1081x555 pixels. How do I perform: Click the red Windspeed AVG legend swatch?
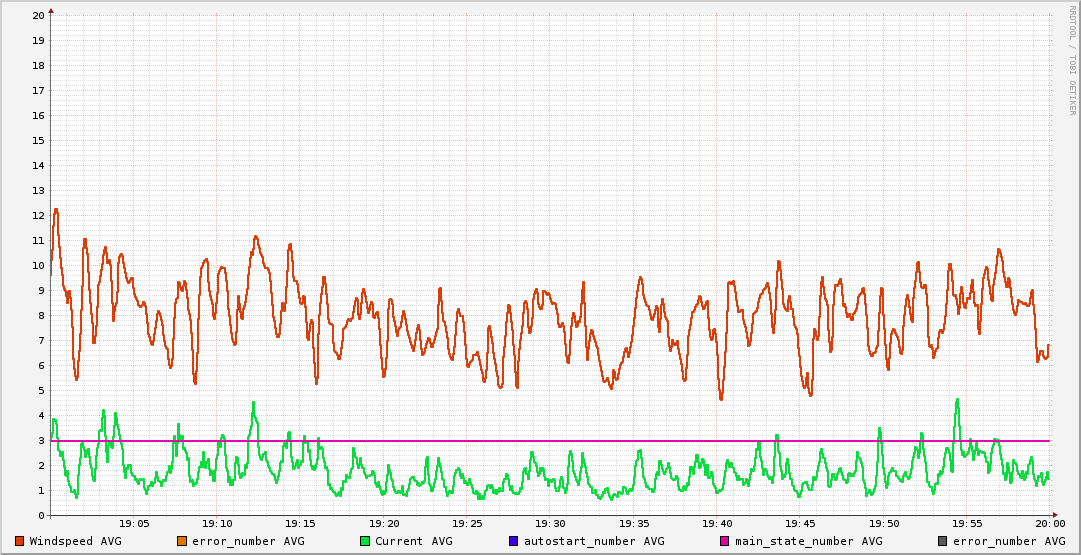[20, 541]
